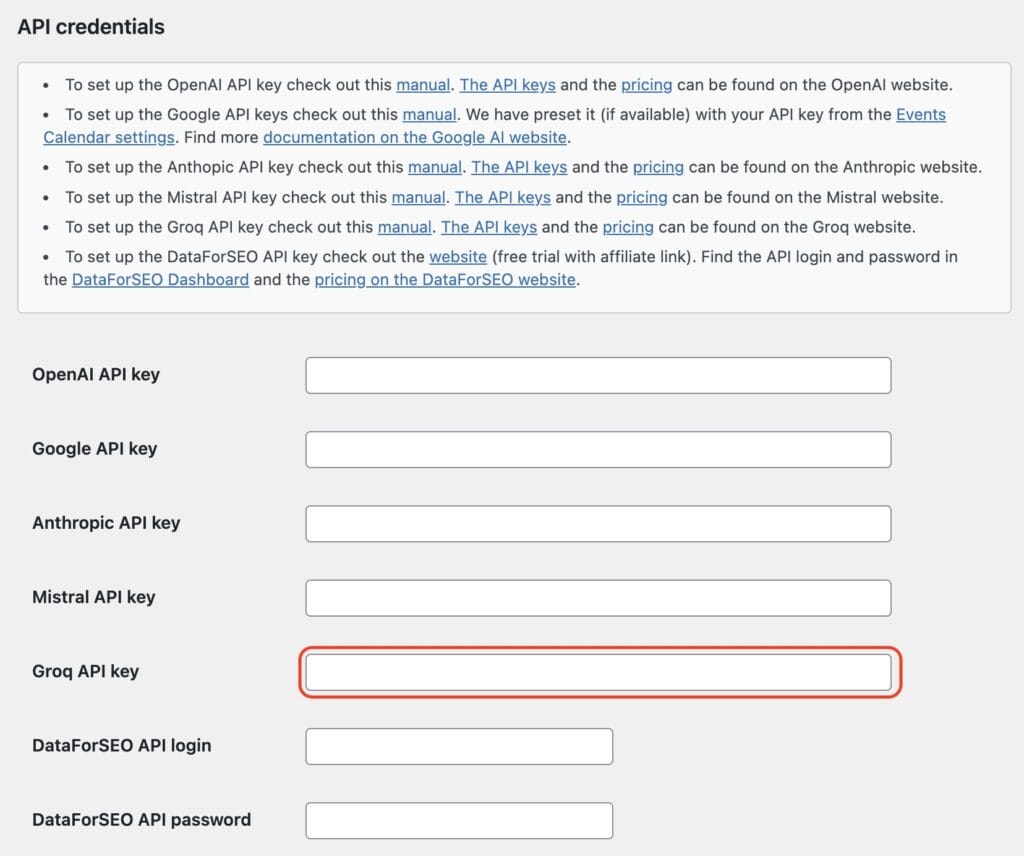This screenshot has width=1024, height=856.
Task: Open the Mistral pricing link
Action: pos(641,197)
